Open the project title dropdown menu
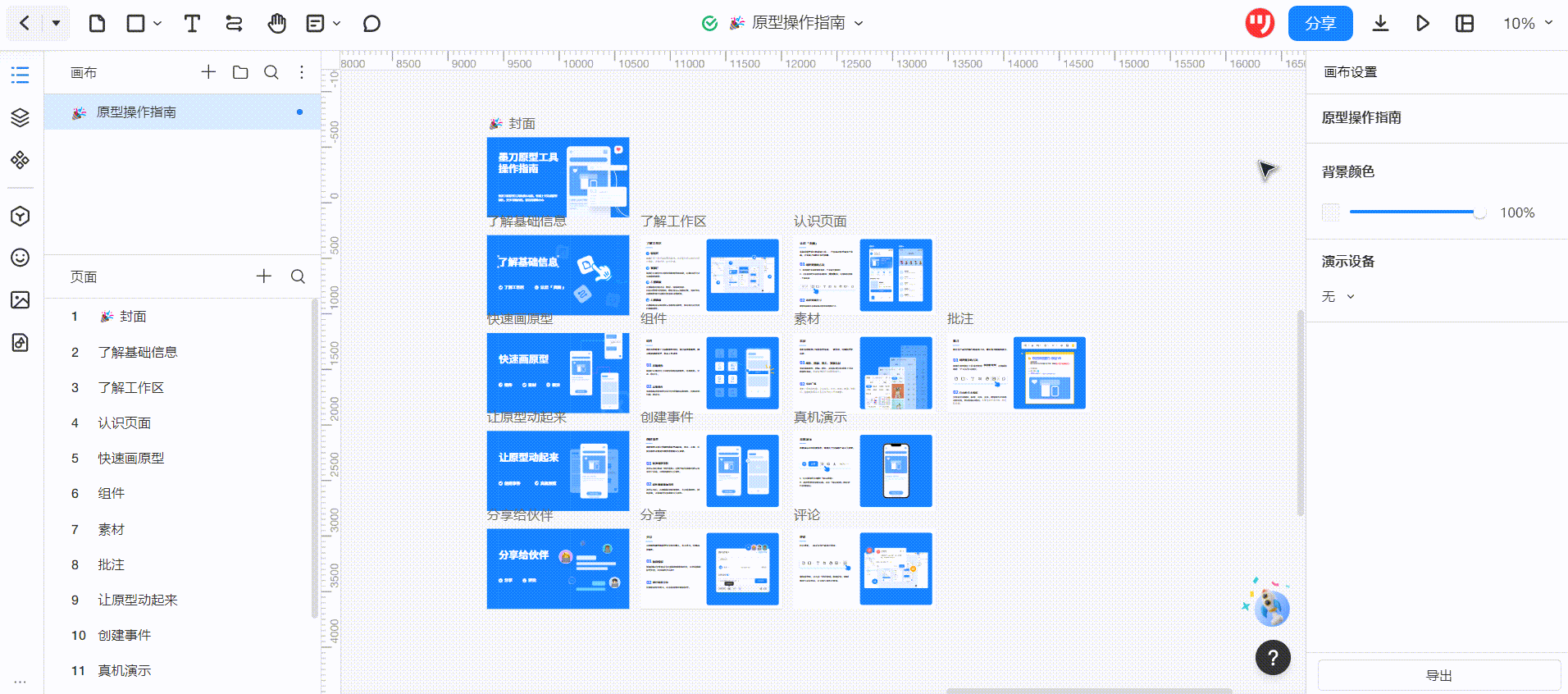This screenshot has width=1568, height=694. click(x=859, y=23)
